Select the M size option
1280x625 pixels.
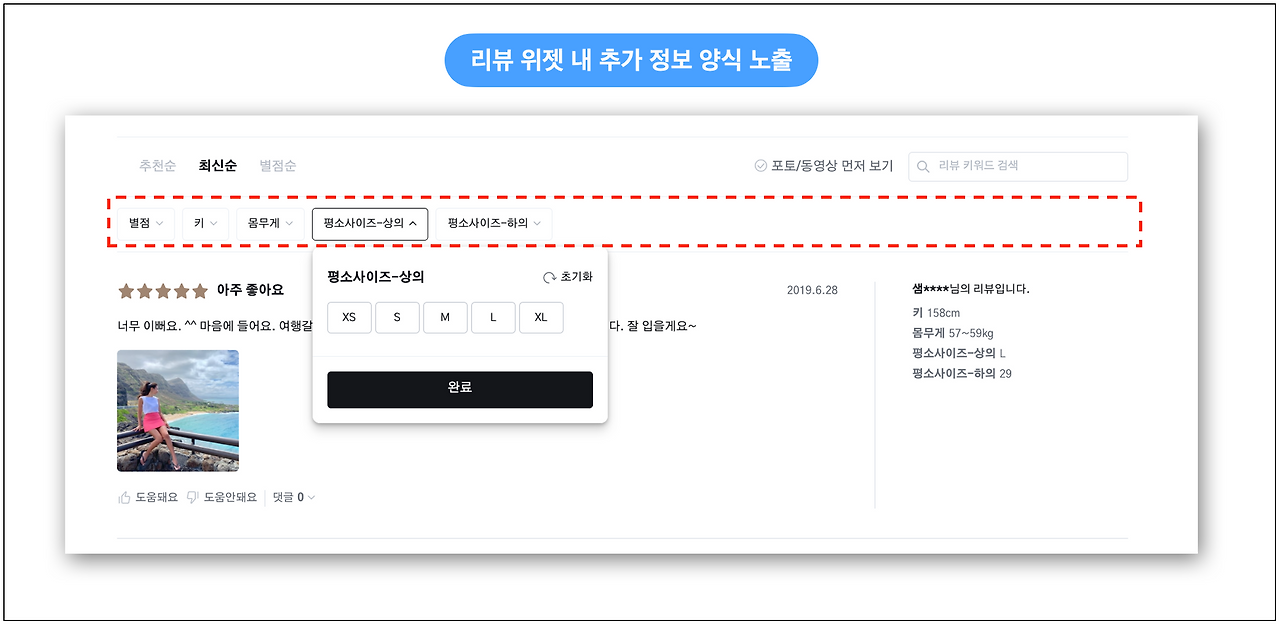pyautogui.click(x=445, y=317)
